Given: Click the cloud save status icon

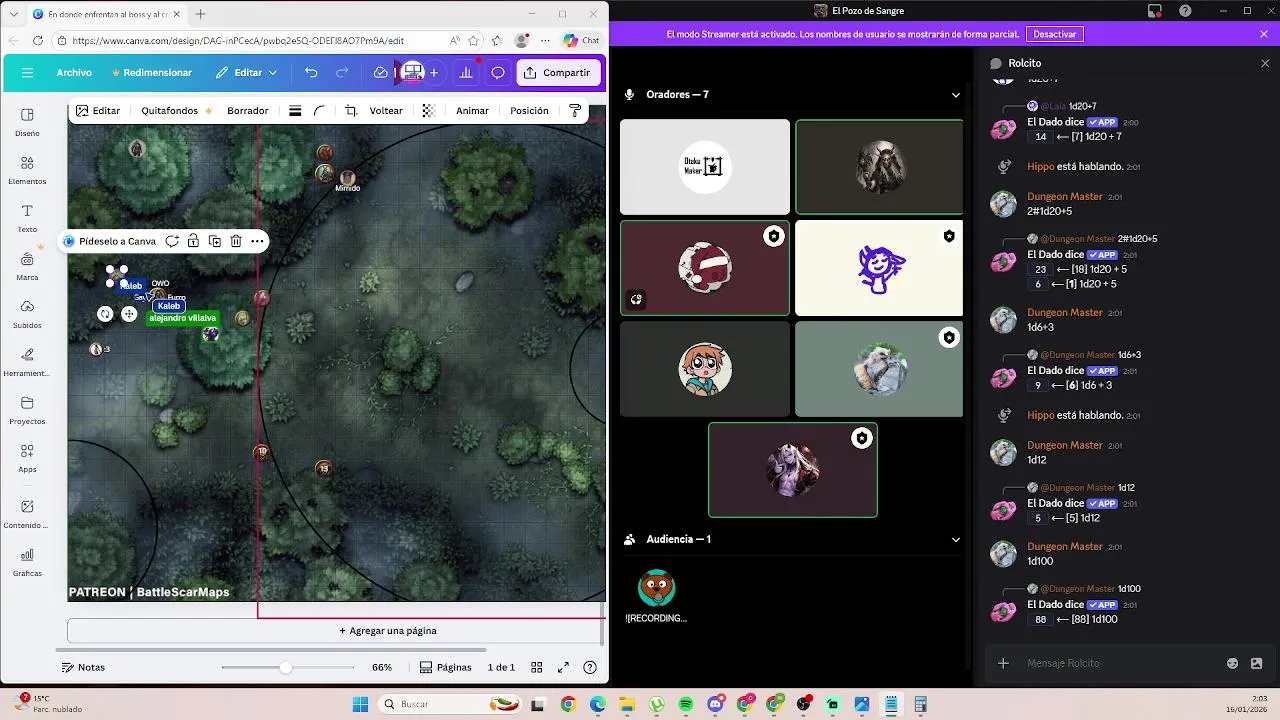Looking at the screenshot, I should [x=381, y=73].
